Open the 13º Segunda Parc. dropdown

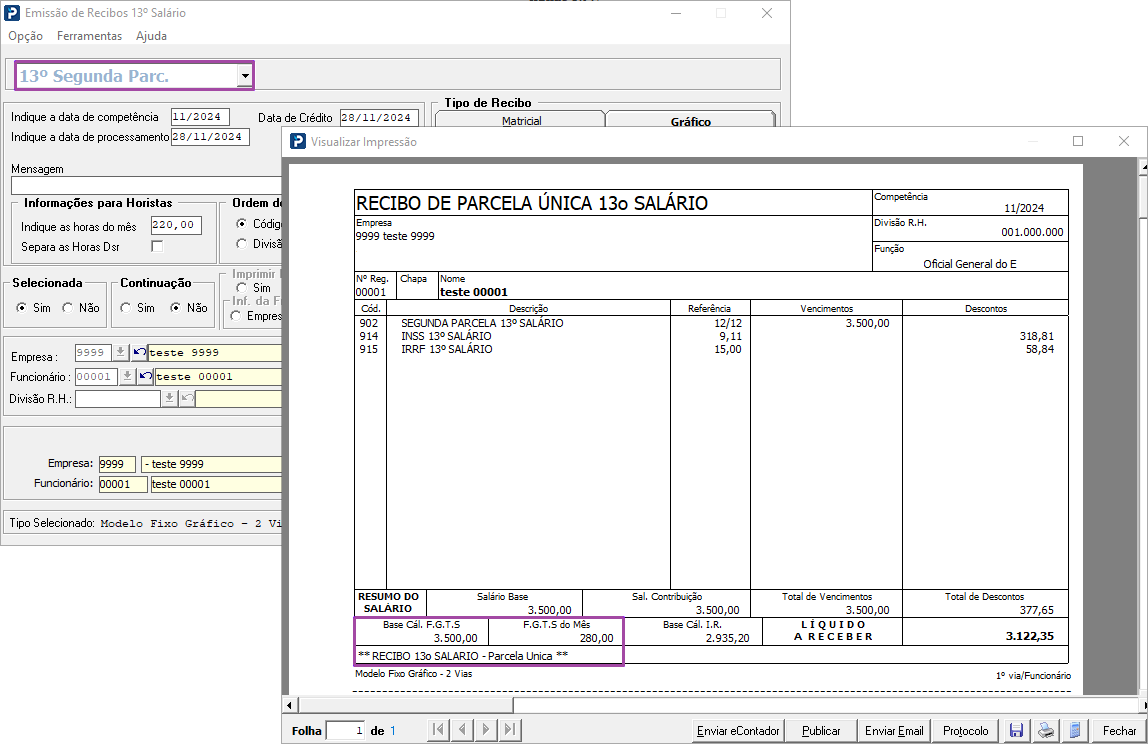point(245,75)
